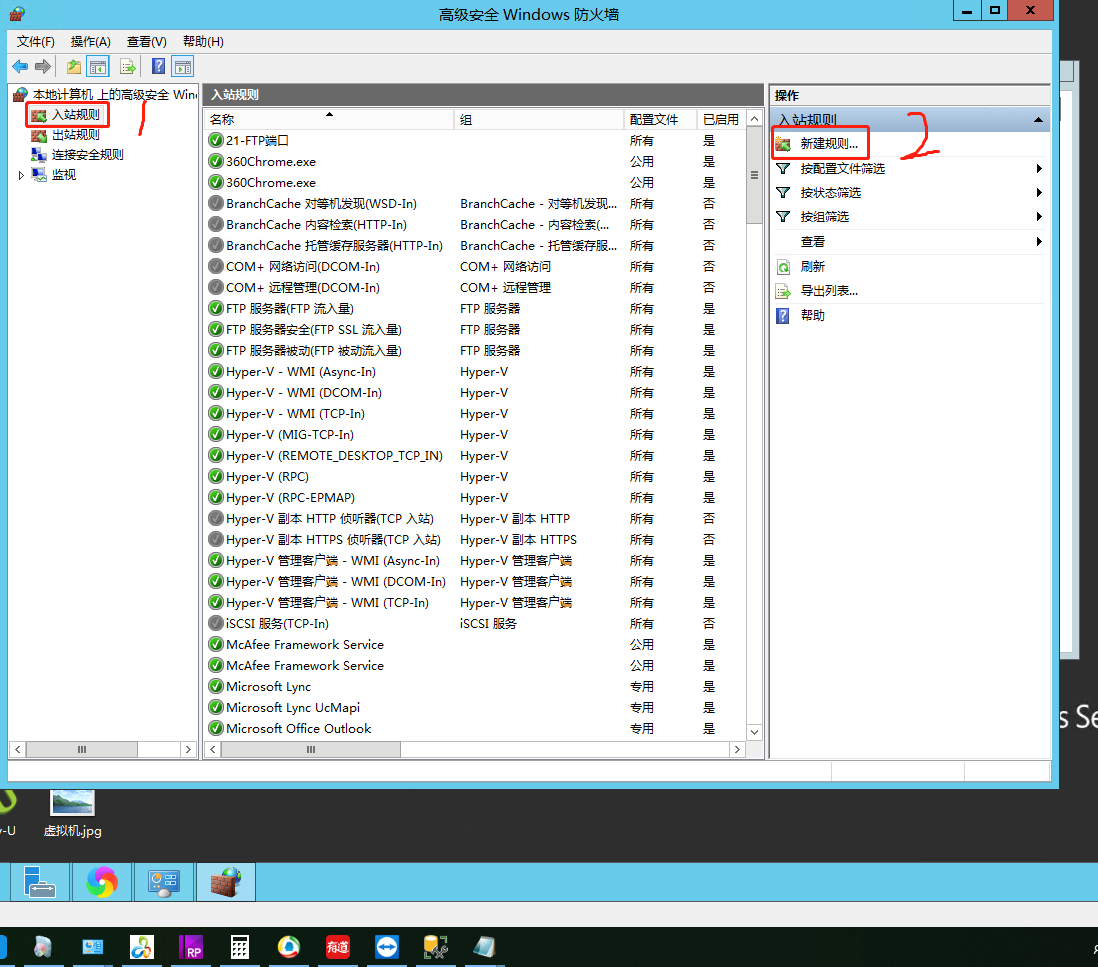The image size is (1098, 967).
Task: Click the funnel icon beside 按状态筛选
Action: coord(784,193)
